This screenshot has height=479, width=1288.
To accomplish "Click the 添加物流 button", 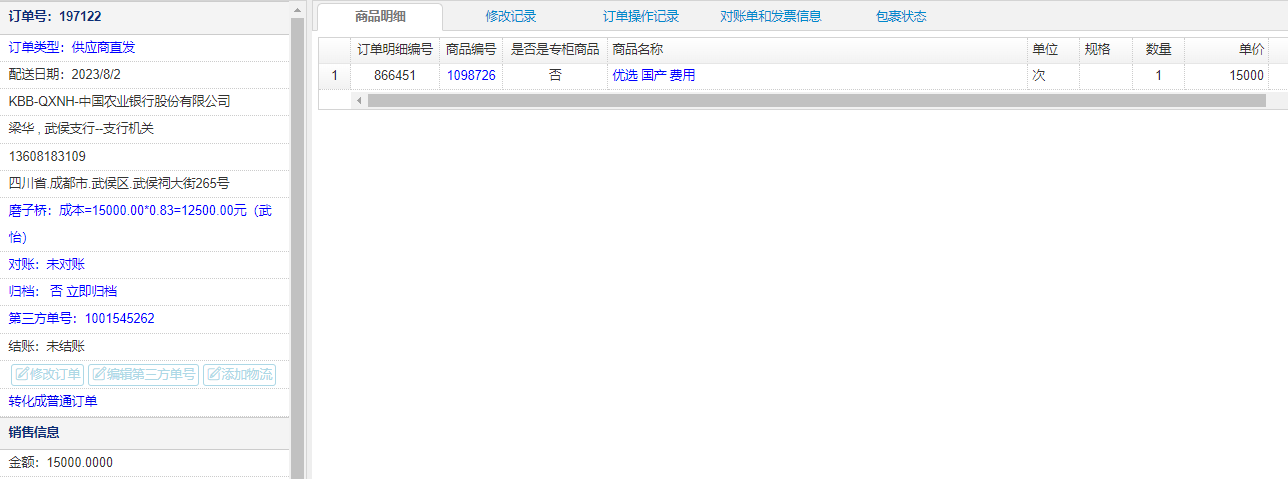I will pos(239,374).
